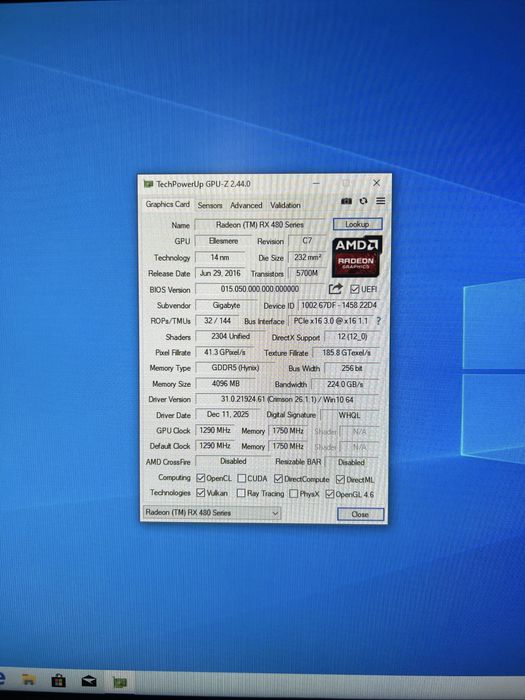This screenshot has width=525, height=700.
Task: Minimize the GPU-Z window
Action: coord(316,183)
